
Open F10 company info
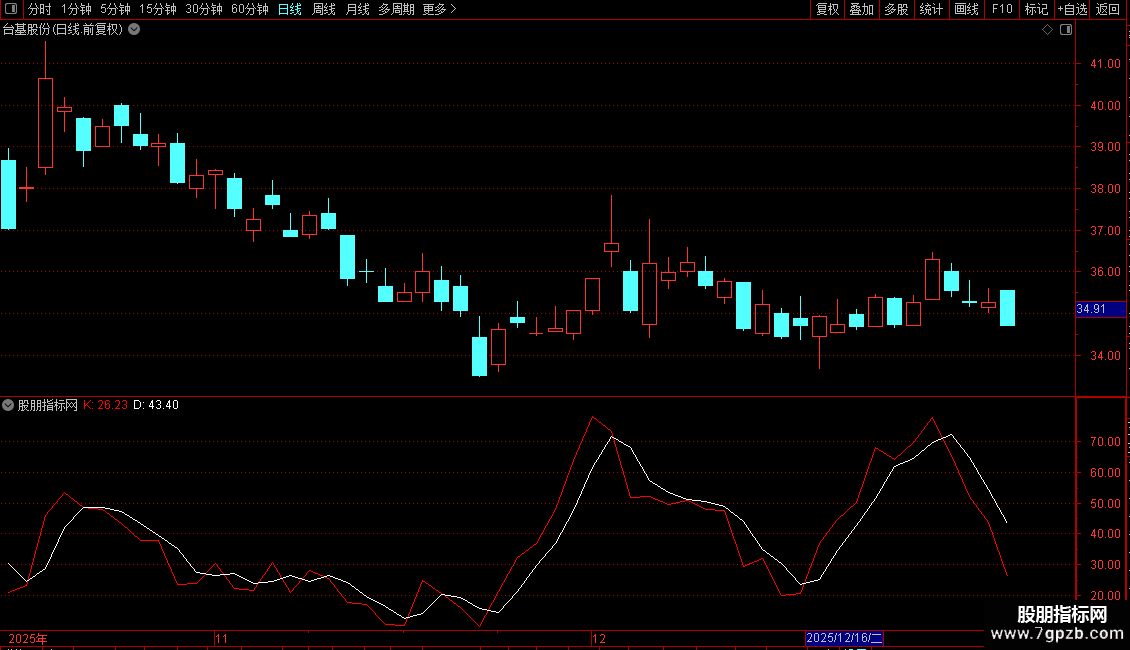pos(1002,9)
